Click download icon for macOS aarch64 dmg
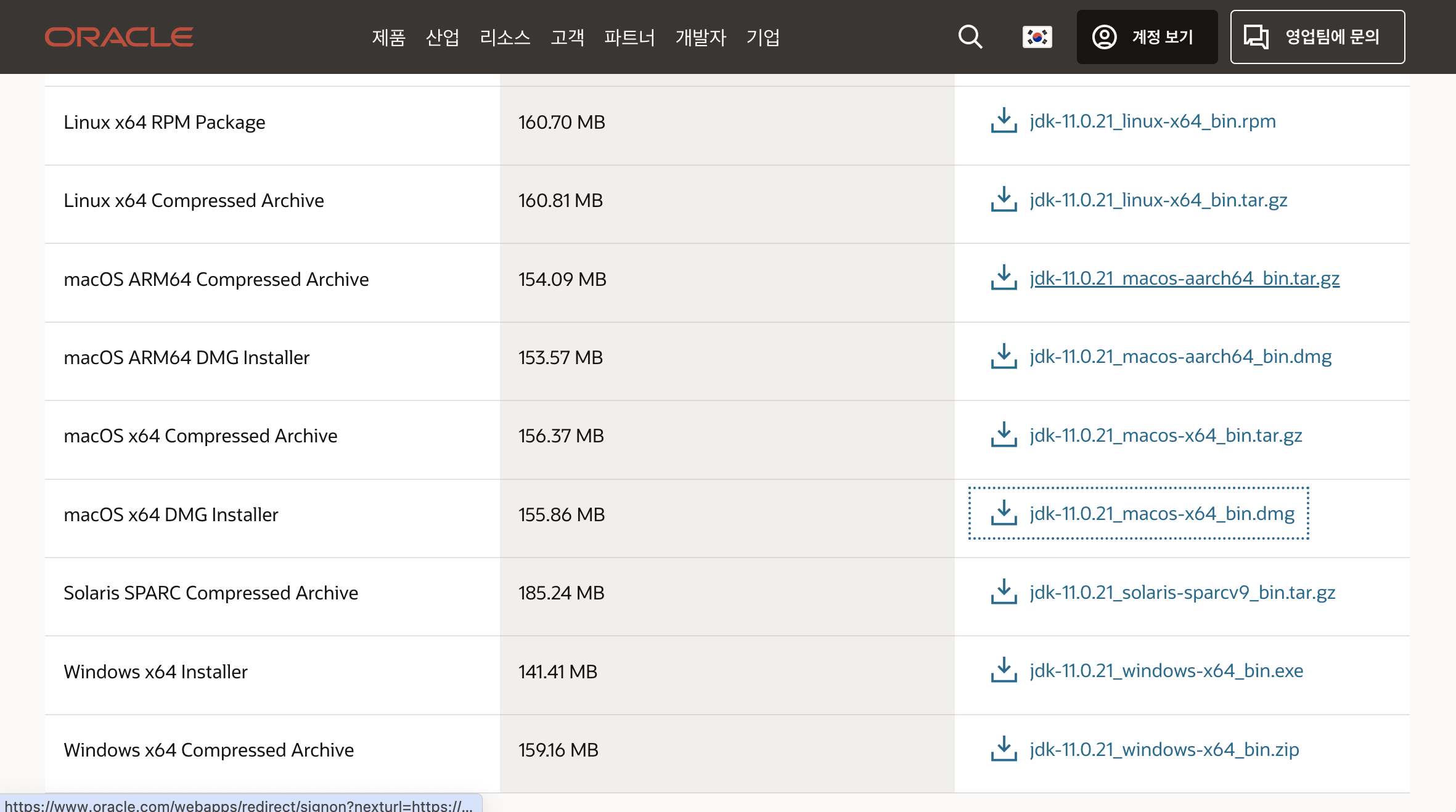1456x812 pixels. [1004, 357]
